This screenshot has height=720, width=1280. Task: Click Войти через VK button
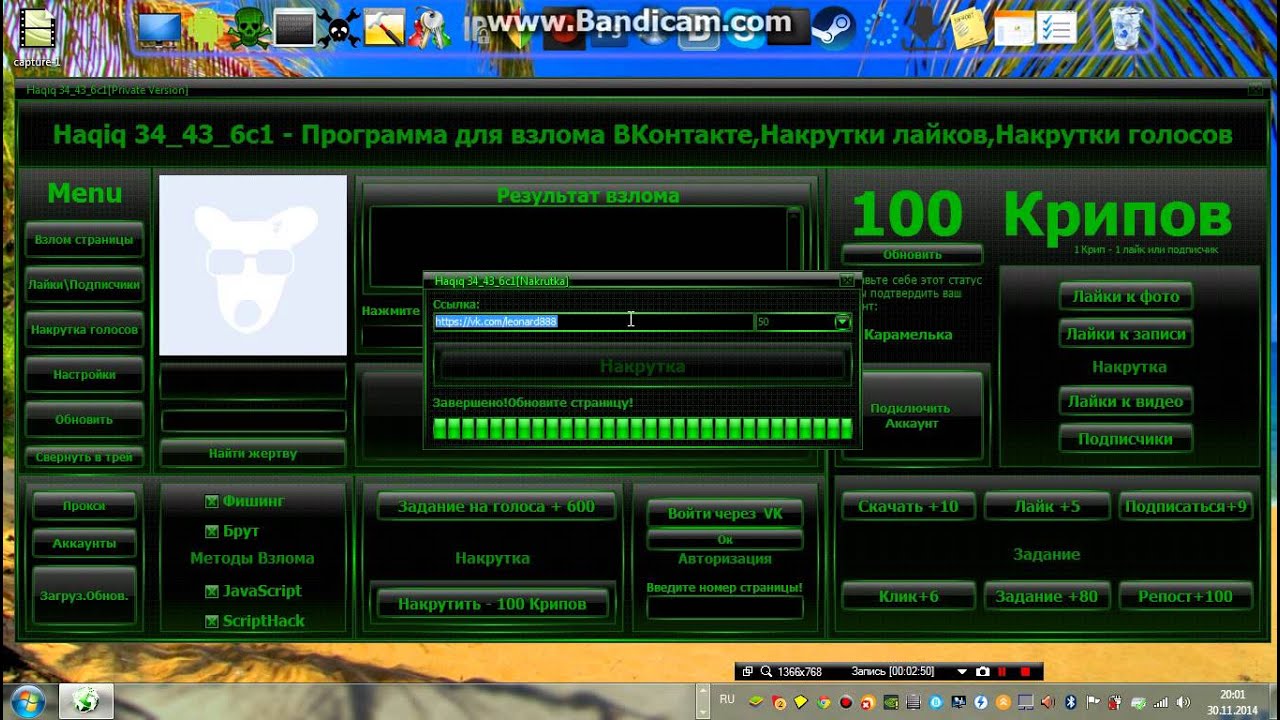pos(725,513)
